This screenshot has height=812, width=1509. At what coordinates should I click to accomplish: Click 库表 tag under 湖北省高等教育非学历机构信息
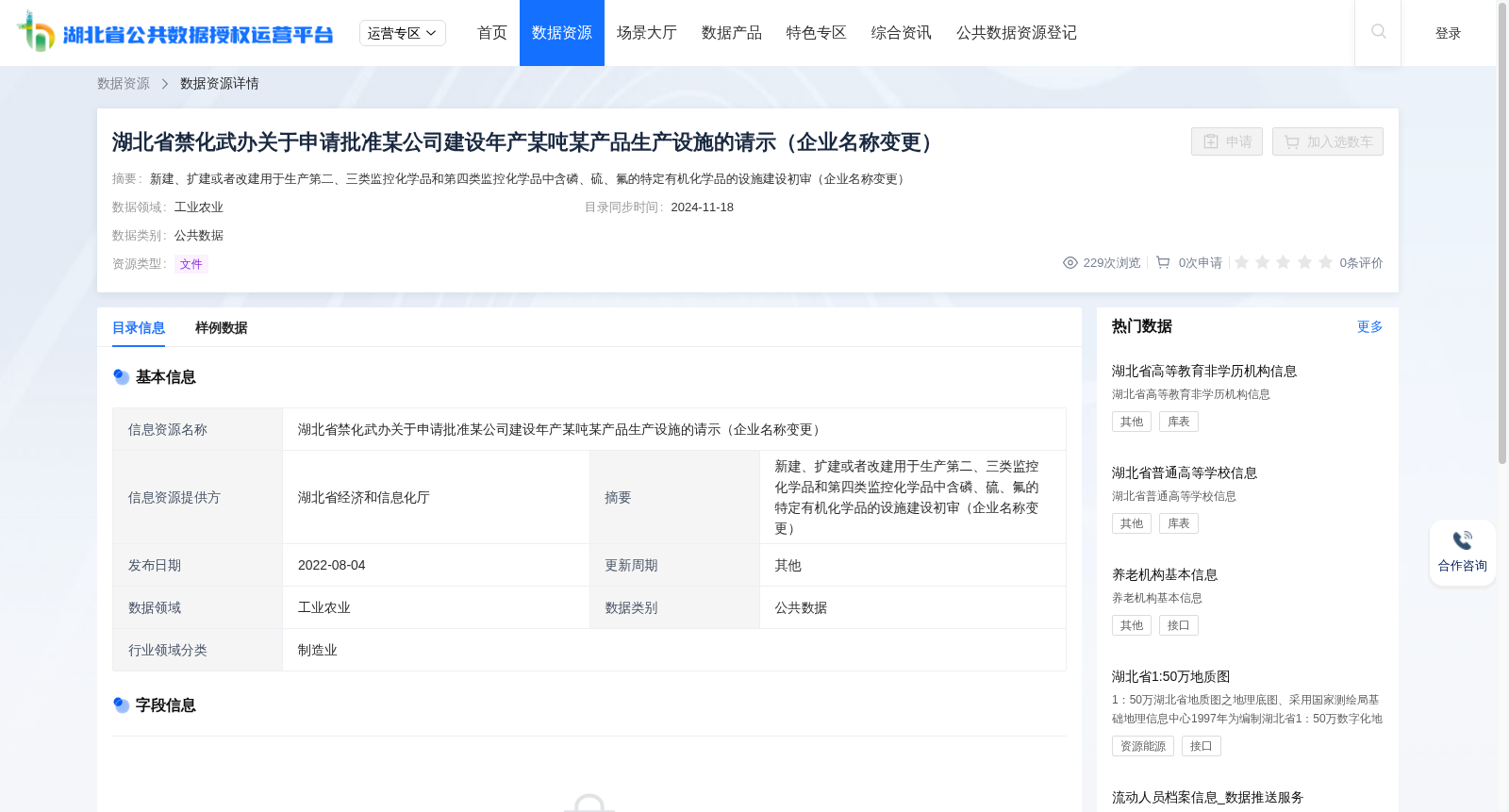pos(1179,422)
